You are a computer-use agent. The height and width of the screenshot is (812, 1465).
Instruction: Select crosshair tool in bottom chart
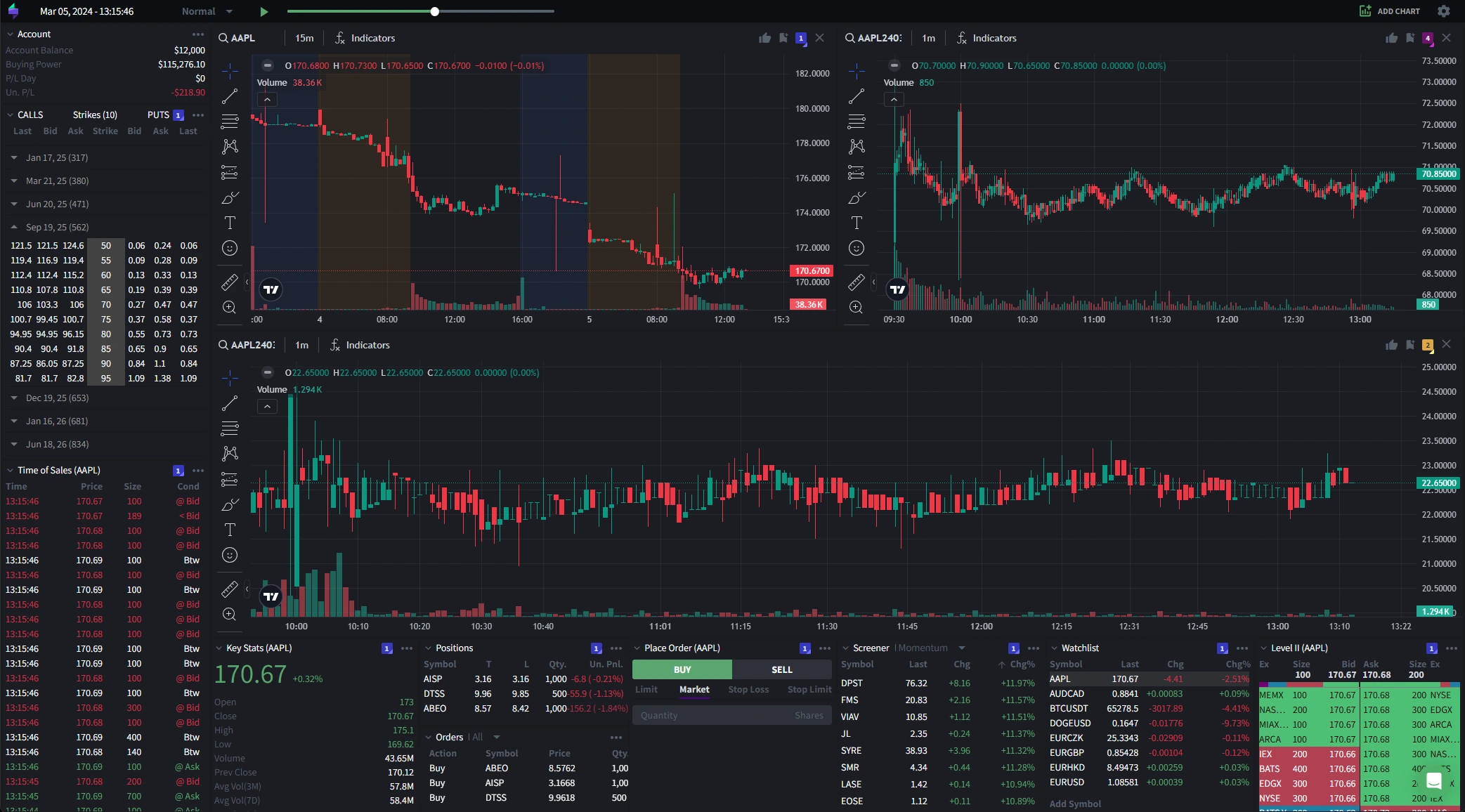click(230, 377)
